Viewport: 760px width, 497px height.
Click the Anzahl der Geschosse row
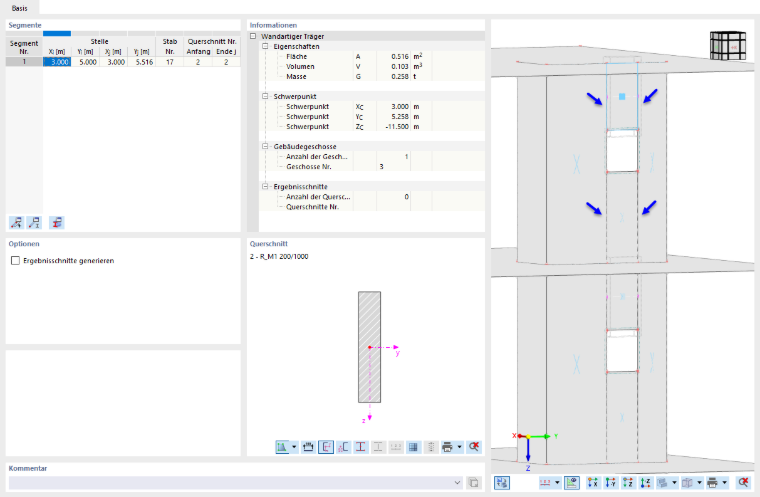pyautogui.click(x=372, y=157)
